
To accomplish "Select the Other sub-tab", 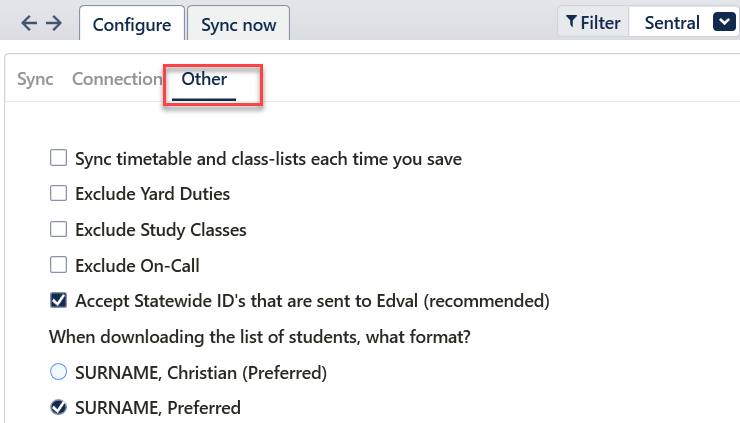I will point(204,79).
